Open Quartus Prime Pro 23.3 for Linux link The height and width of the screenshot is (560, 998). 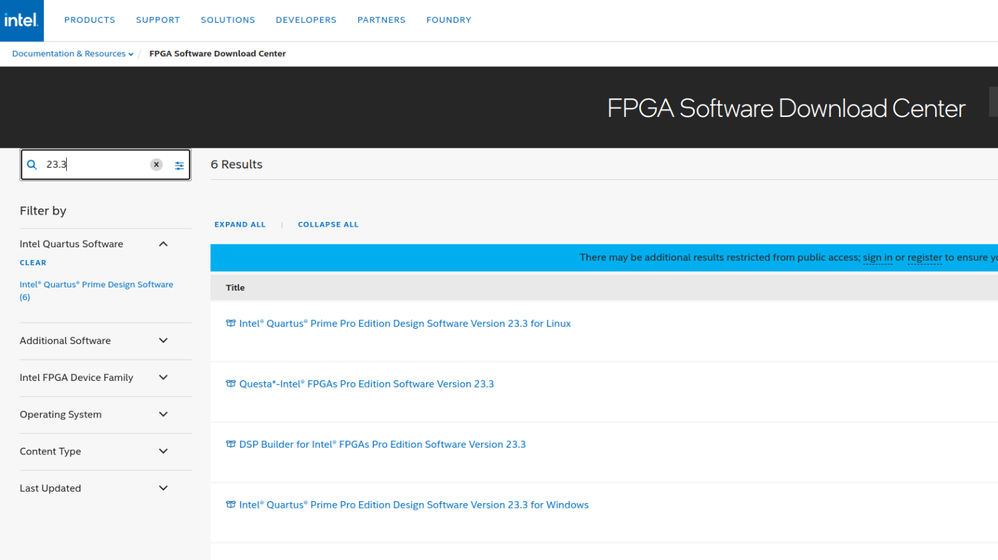click(405, 324)
